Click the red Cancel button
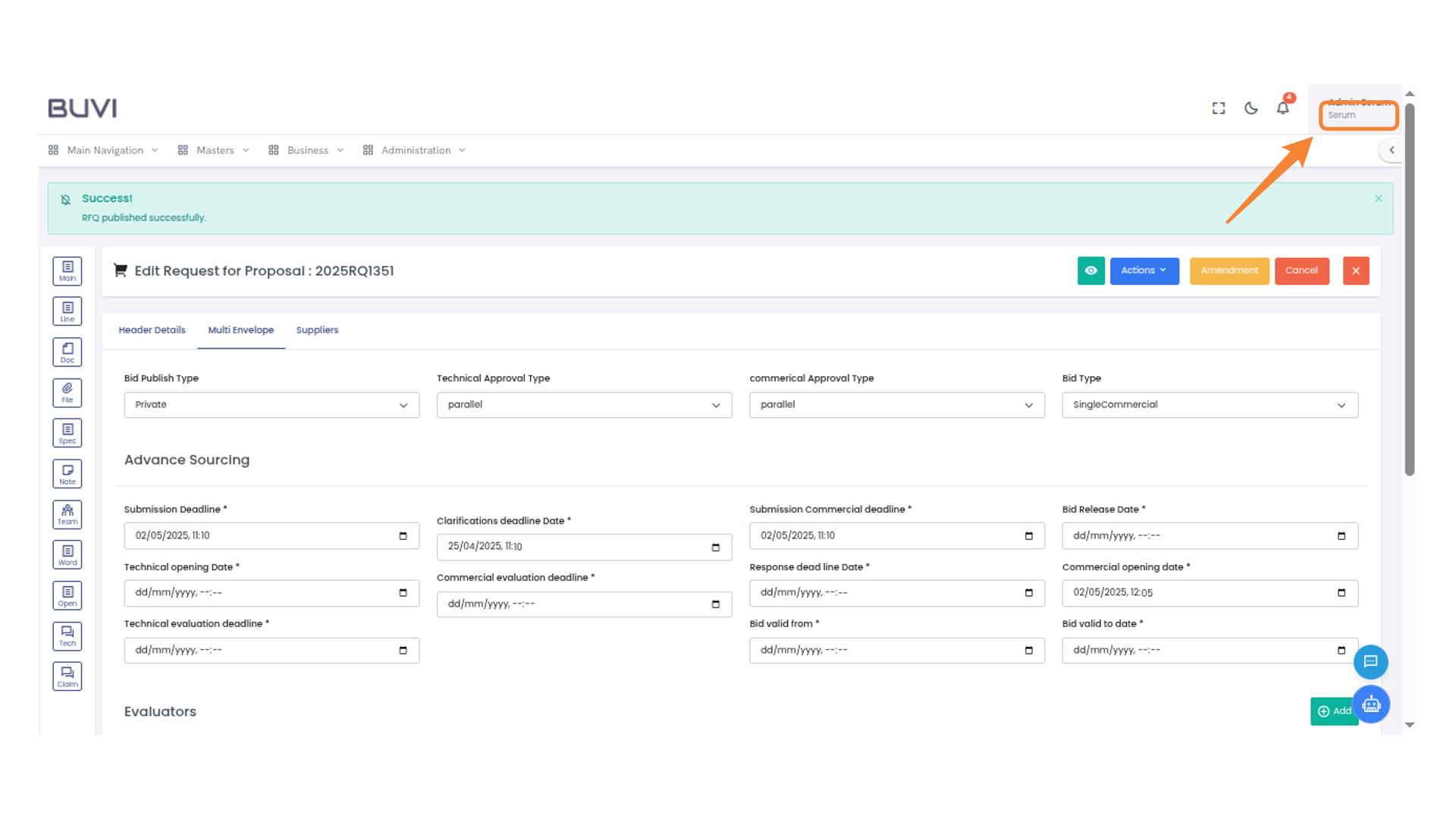Image resolution: width=1456 pixels, height=819 pixels. point(1301,271)
